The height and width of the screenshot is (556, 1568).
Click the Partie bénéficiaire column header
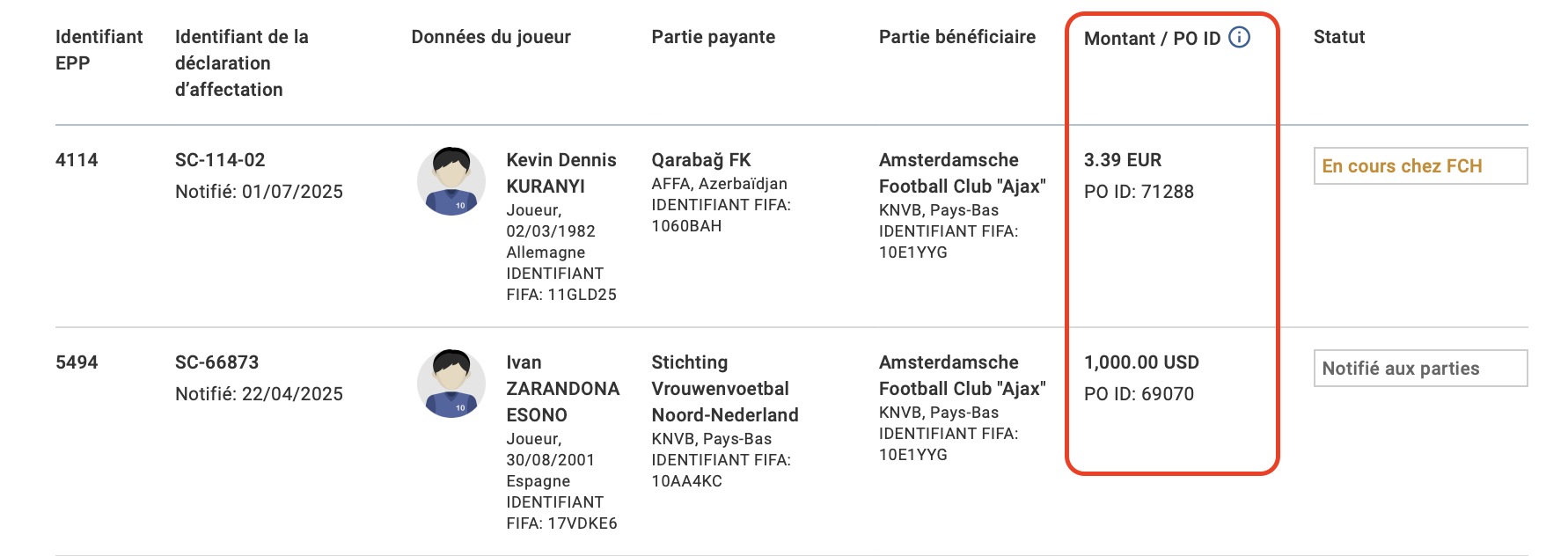(956, 37)
